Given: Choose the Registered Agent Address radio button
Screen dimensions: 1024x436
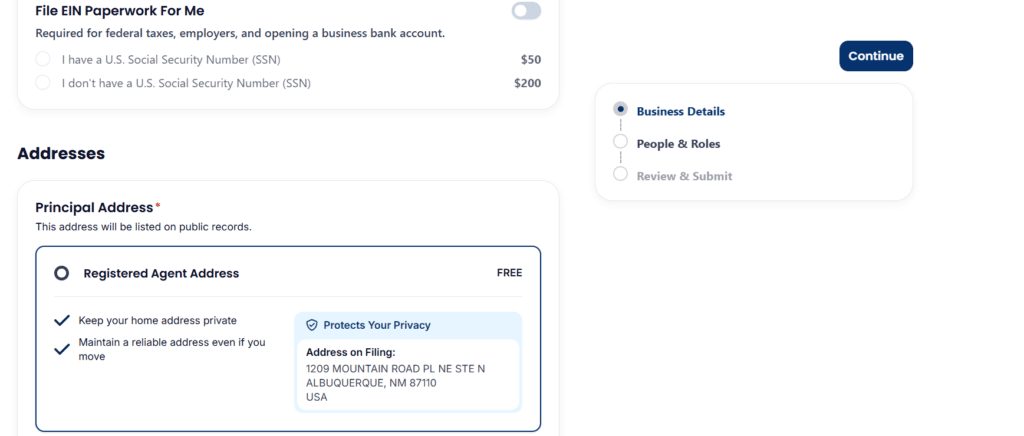Looking at the screenshot, I should [x=61, y=273].
